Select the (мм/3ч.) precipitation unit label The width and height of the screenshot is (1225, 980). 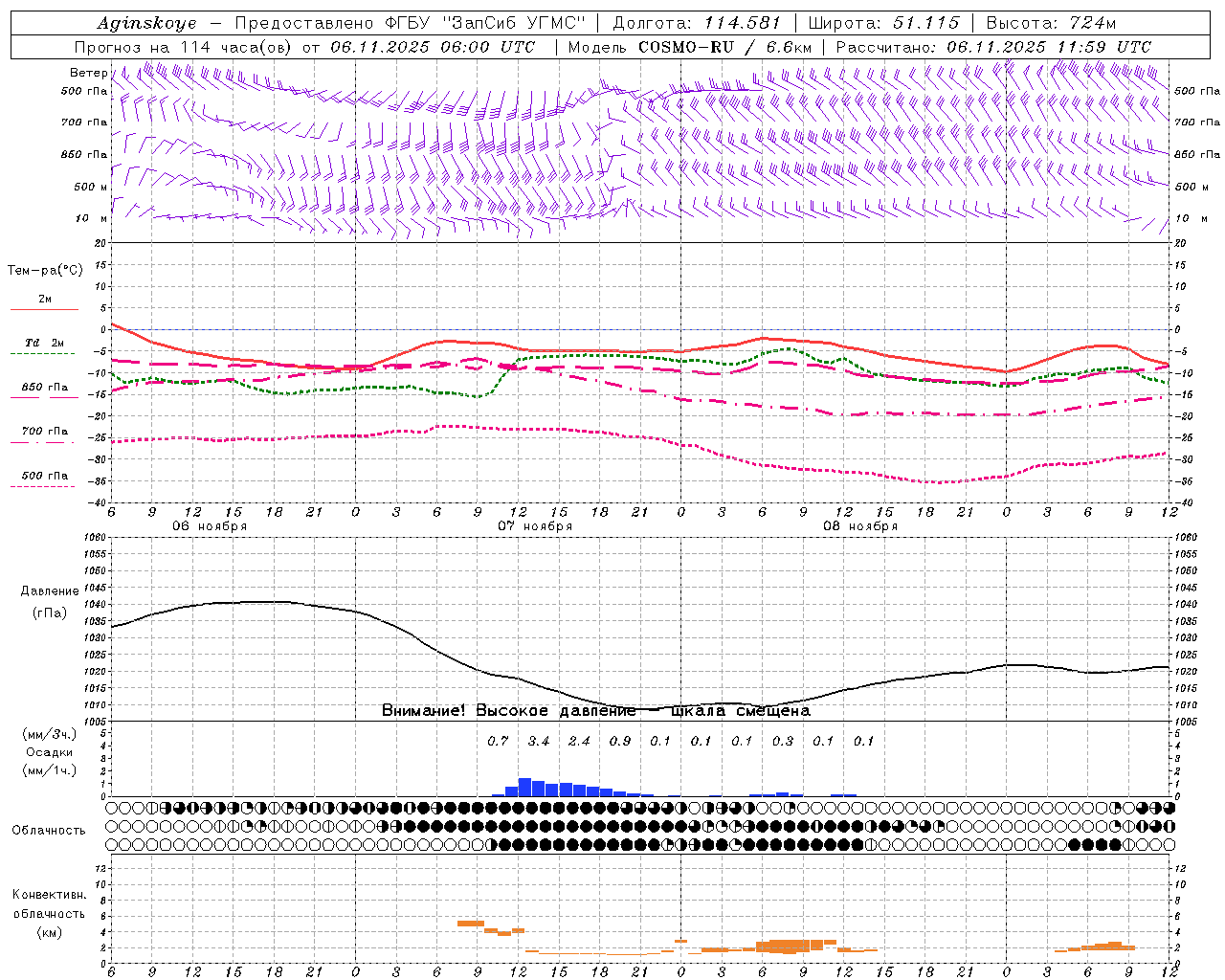[x=49, y=734]
